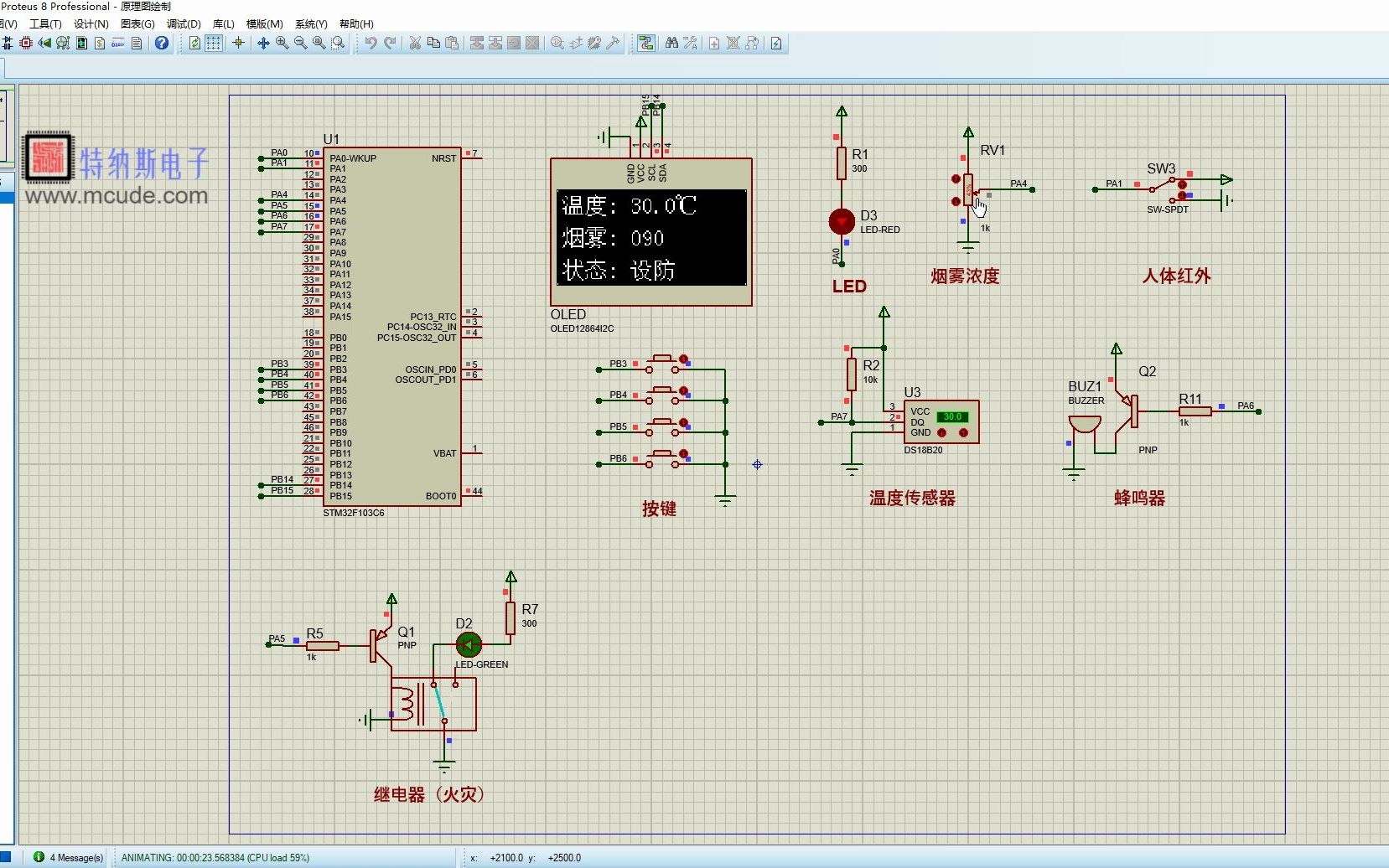Click the false origin crosshair icon
1389x868 pixels.
tap(238, 43)
